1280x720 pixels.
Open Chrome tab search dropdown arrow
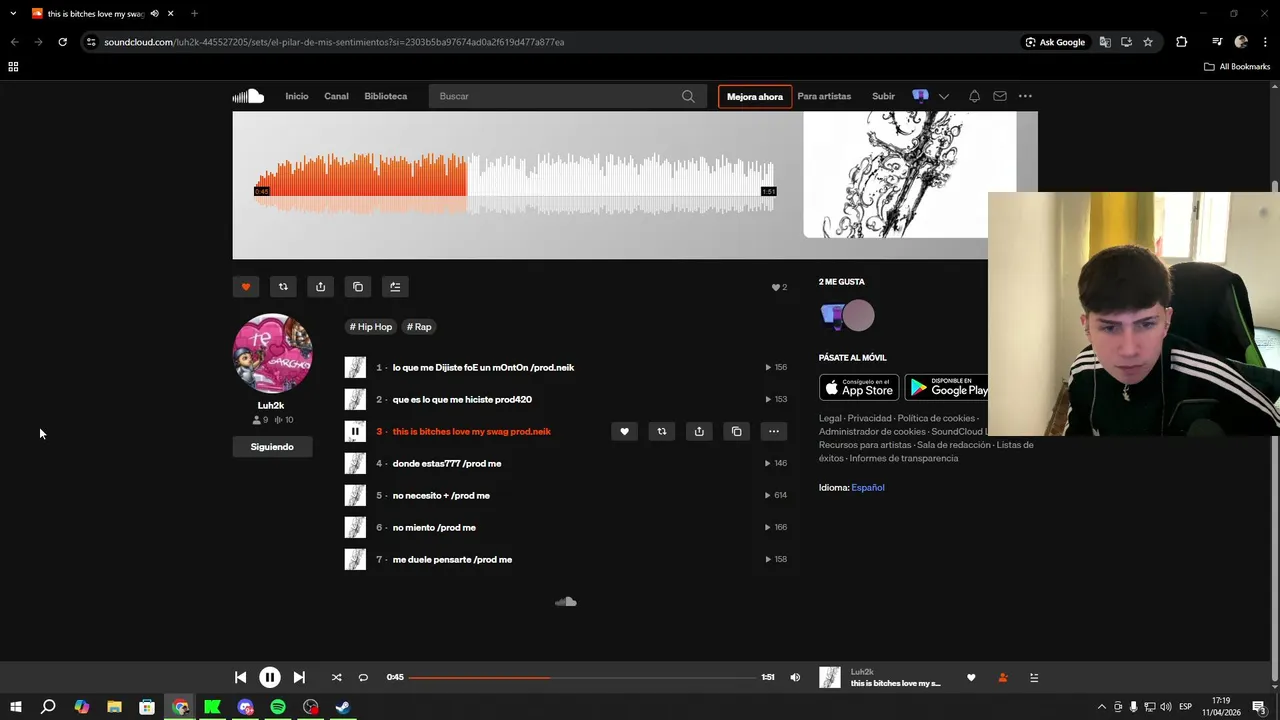click(x=13, y=13)
